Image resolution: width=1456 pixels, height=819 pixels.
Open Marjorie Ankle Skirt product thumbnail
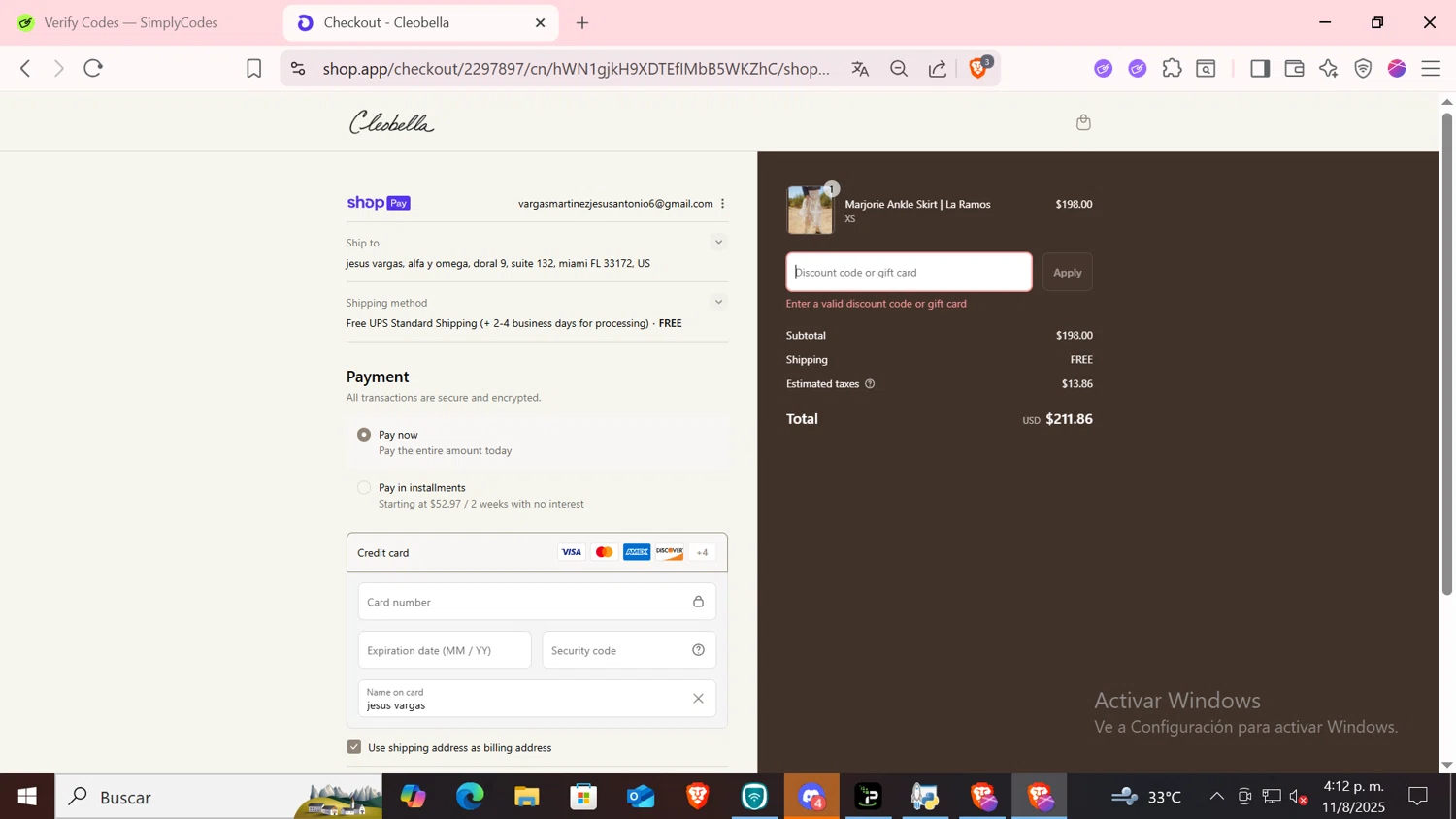pyautogui.click(x=810, y=211)
